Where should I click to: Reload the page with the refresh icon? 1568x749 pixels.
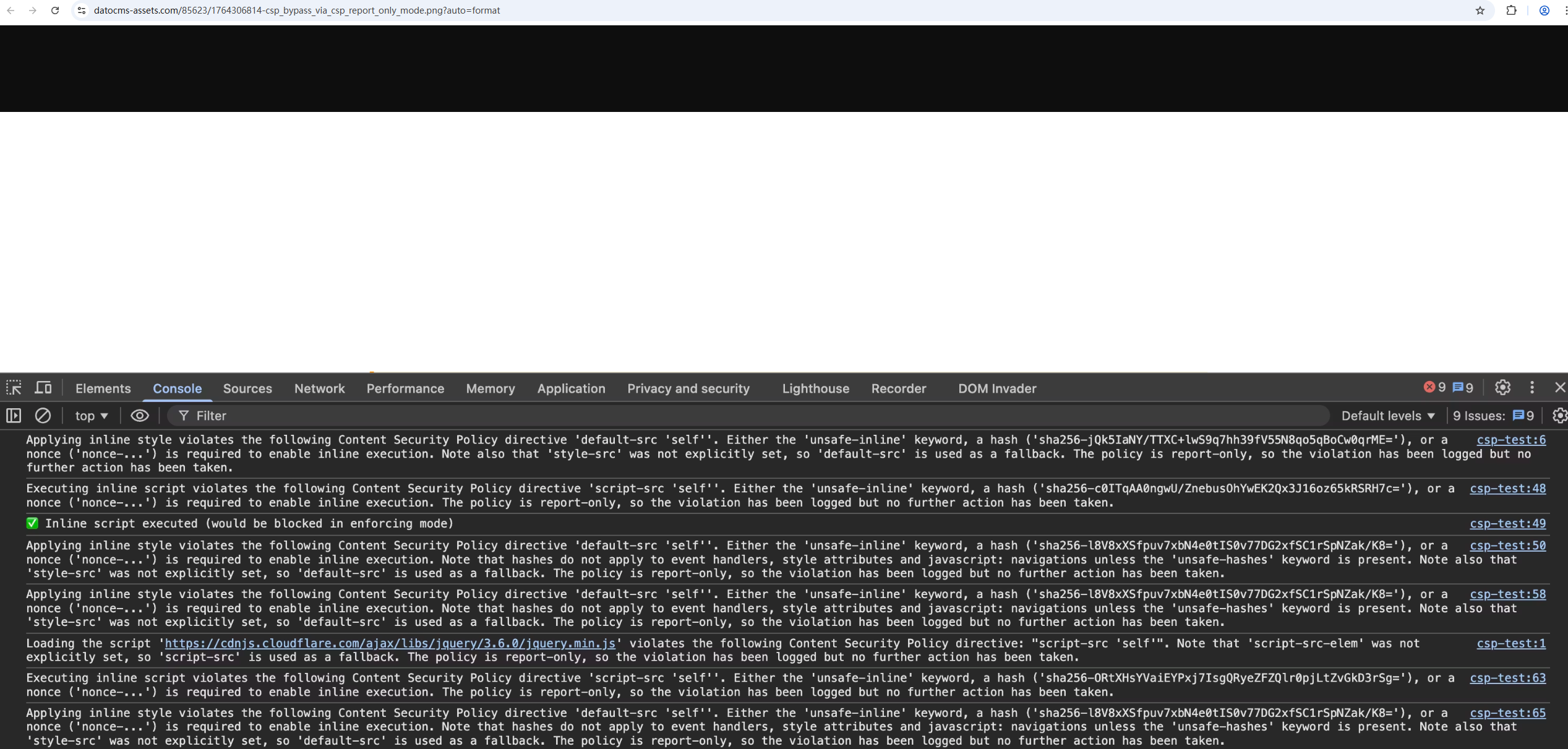[55, 11]
